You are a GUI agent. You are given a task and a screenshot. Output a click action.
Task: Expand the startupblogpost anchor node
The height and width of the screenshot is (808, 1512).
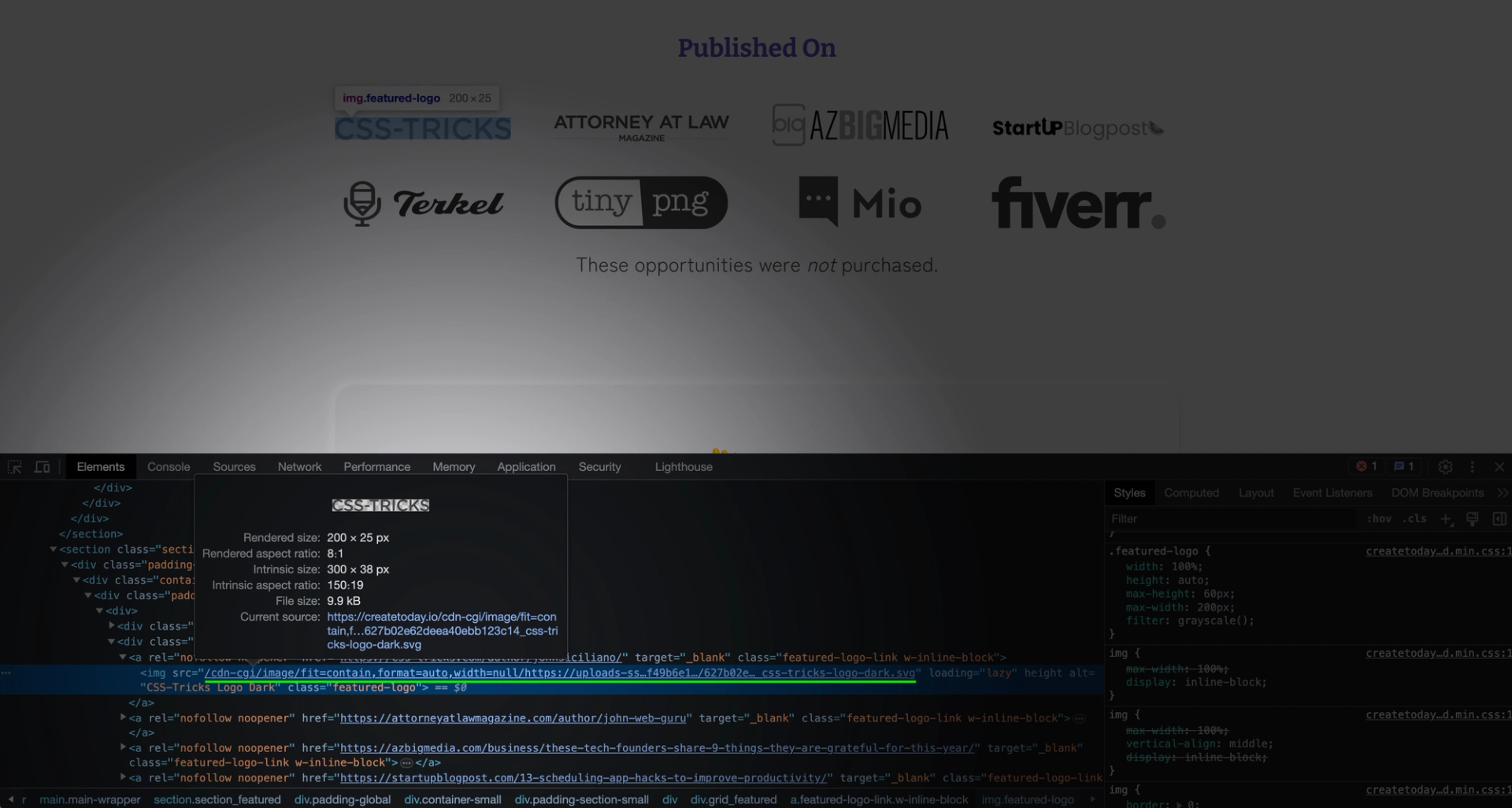click(x=123, y=778)
